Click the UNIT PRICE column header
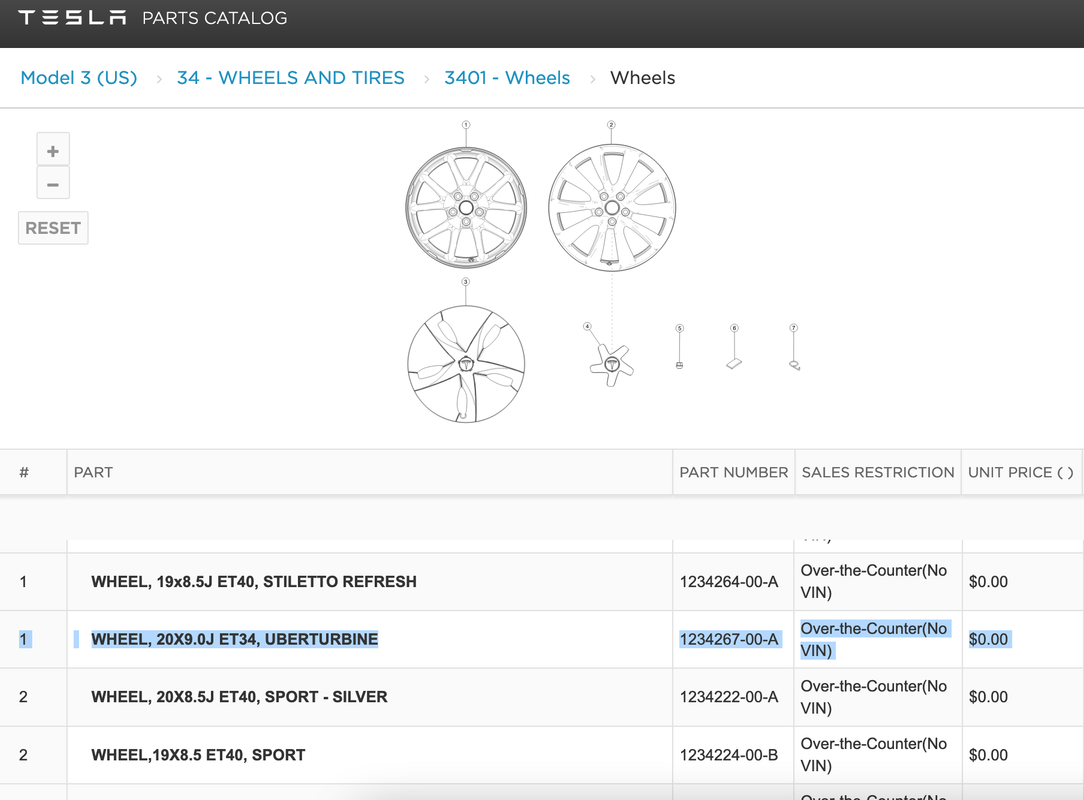The height and width of the screenshot is (800, 1084). (1021, 472)
